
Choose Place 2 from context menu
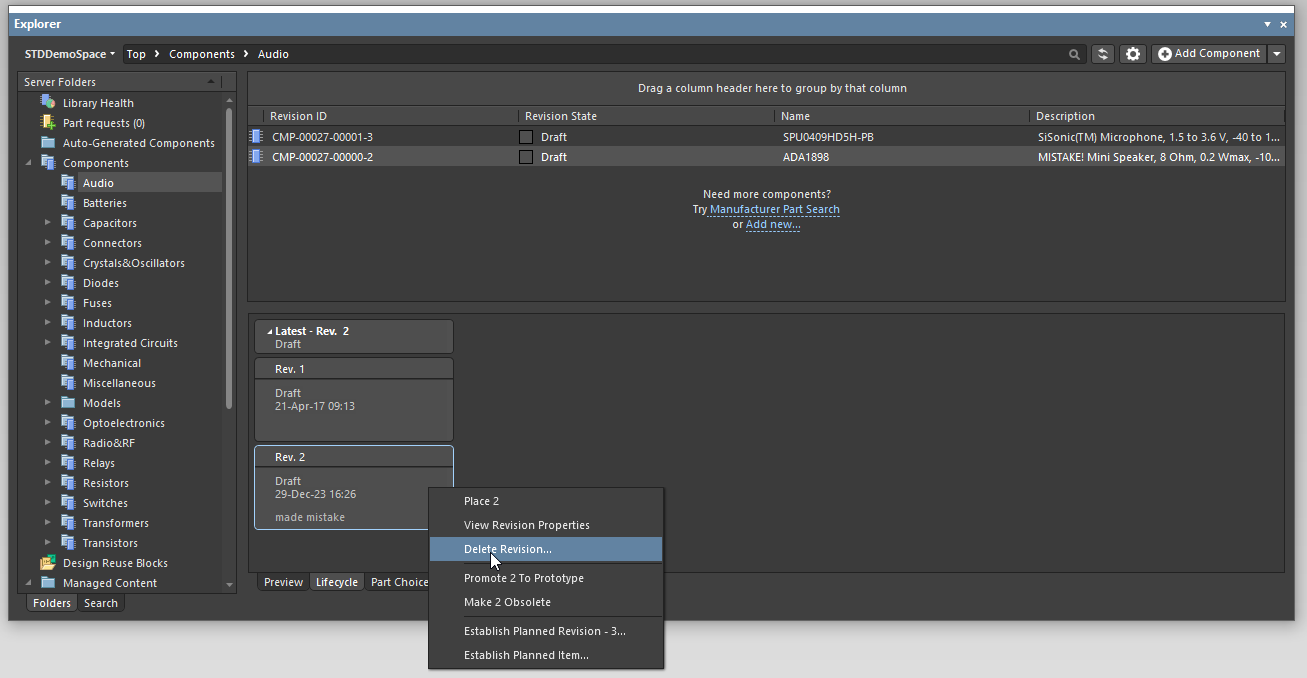point(546,501)
